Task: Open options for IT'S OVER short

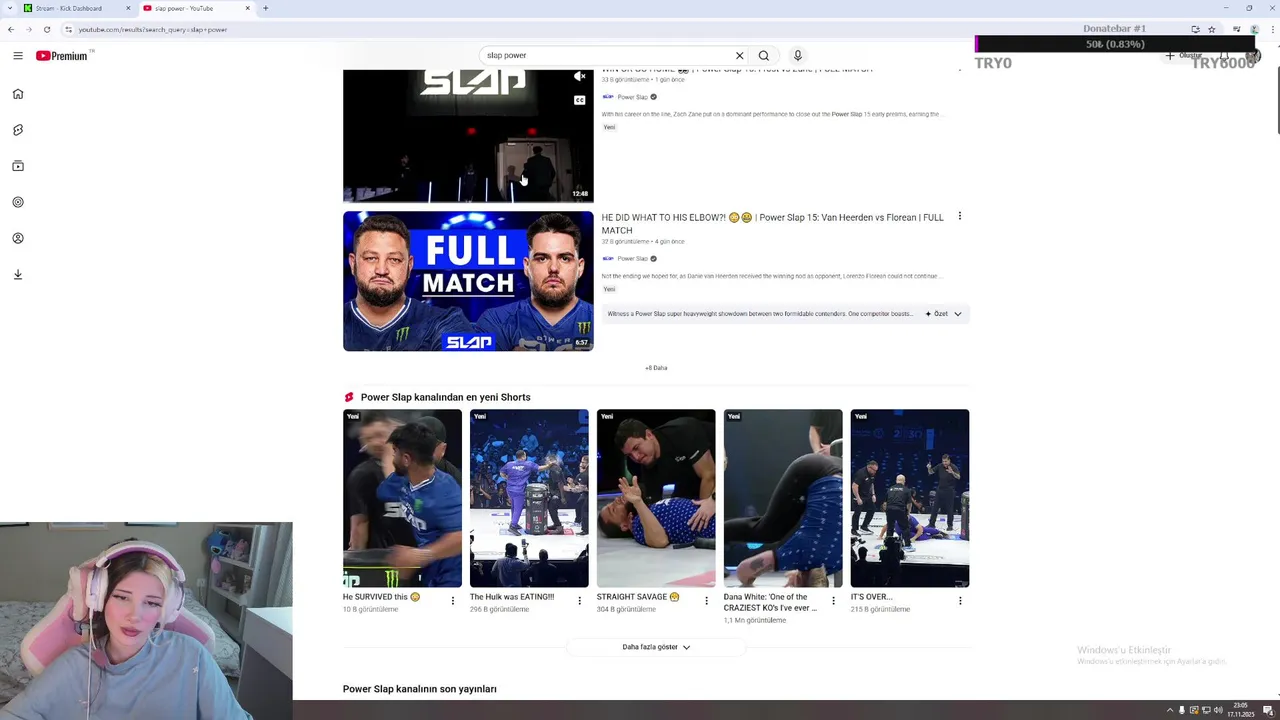Action: click(x=960, y=601)
